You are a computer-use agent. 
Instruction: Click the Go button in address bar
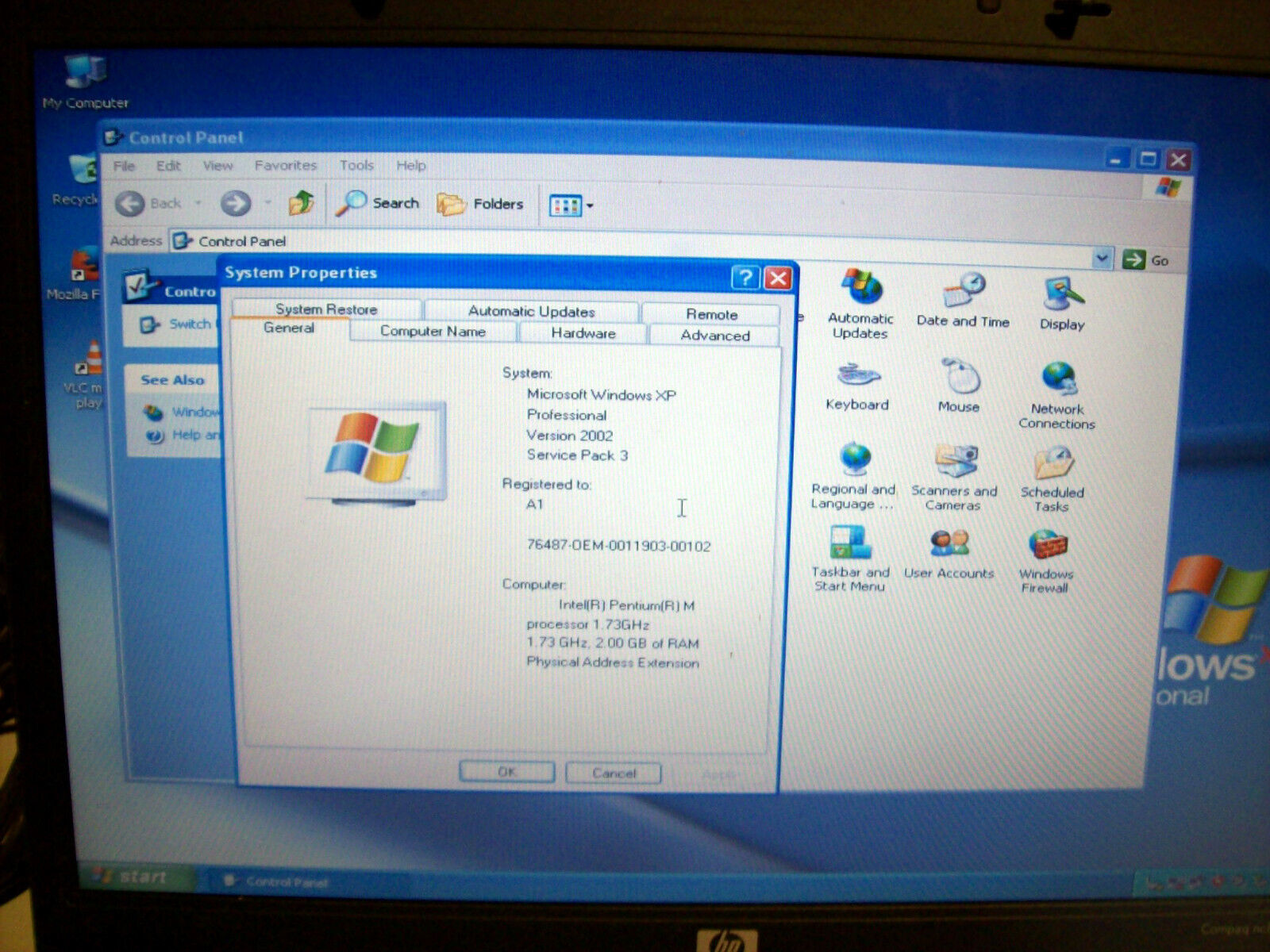tap(1145, 259)
